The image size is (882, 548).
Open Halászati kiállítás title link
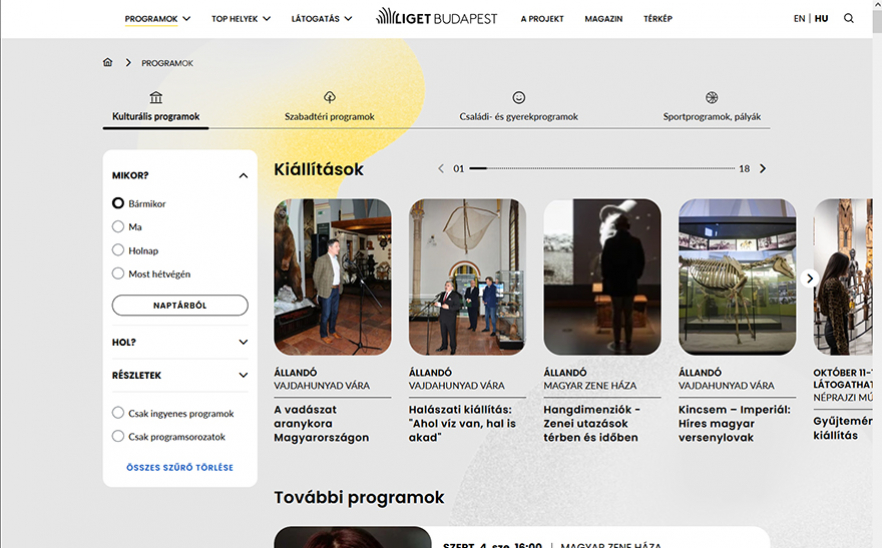pyautogui.click(x=462, y=423)
